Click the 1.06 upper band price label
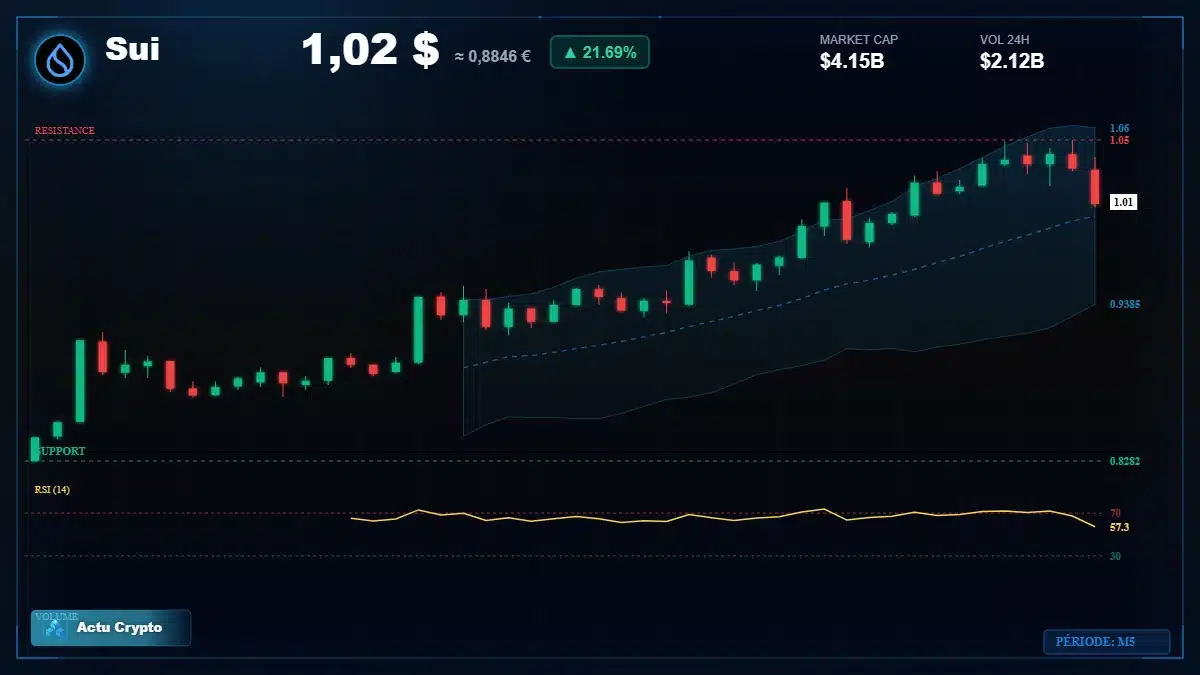 (1119, 129)
